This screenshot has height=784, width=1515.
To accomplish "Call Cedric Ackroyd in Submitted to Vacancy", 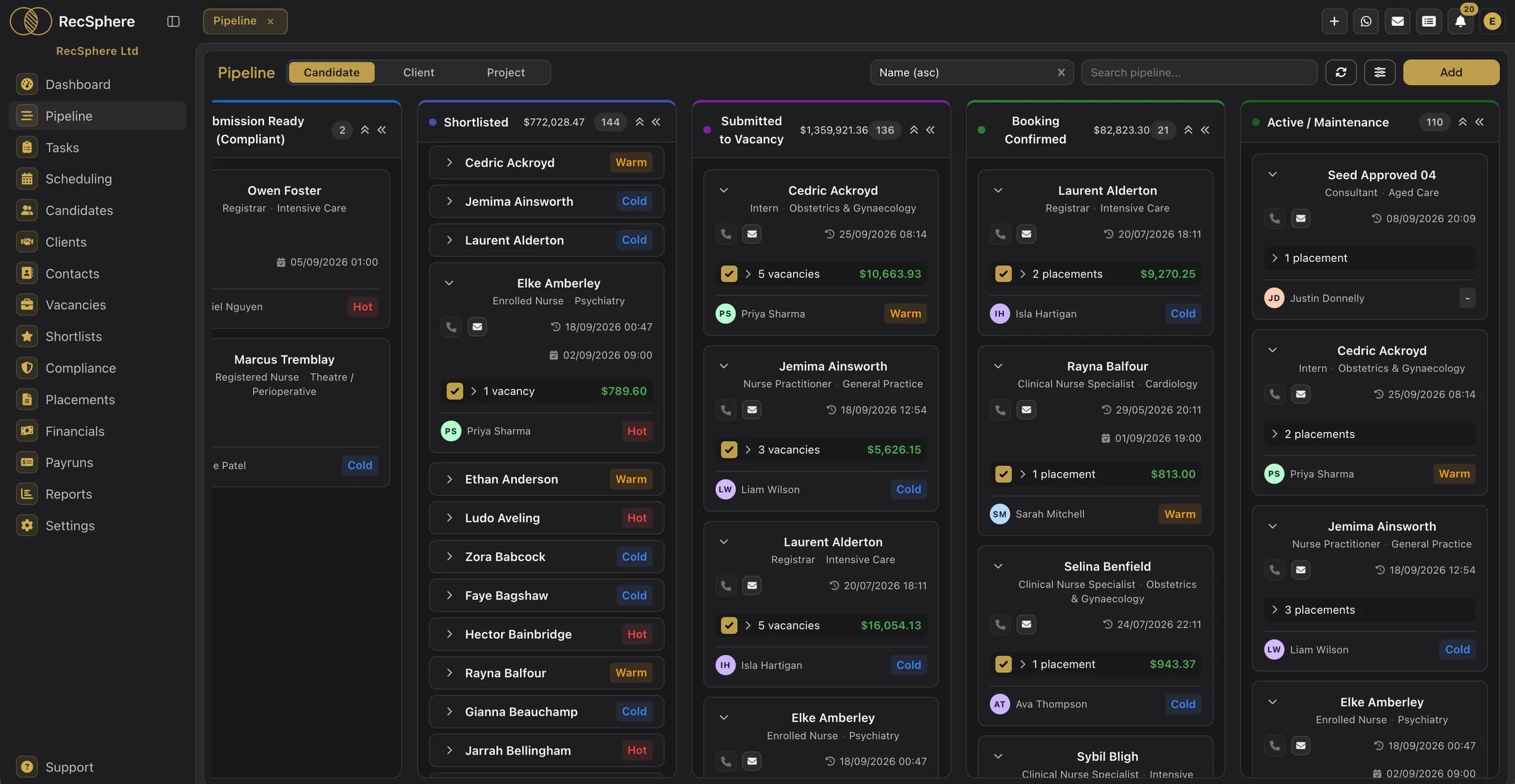I will click(x=726, y=234).
